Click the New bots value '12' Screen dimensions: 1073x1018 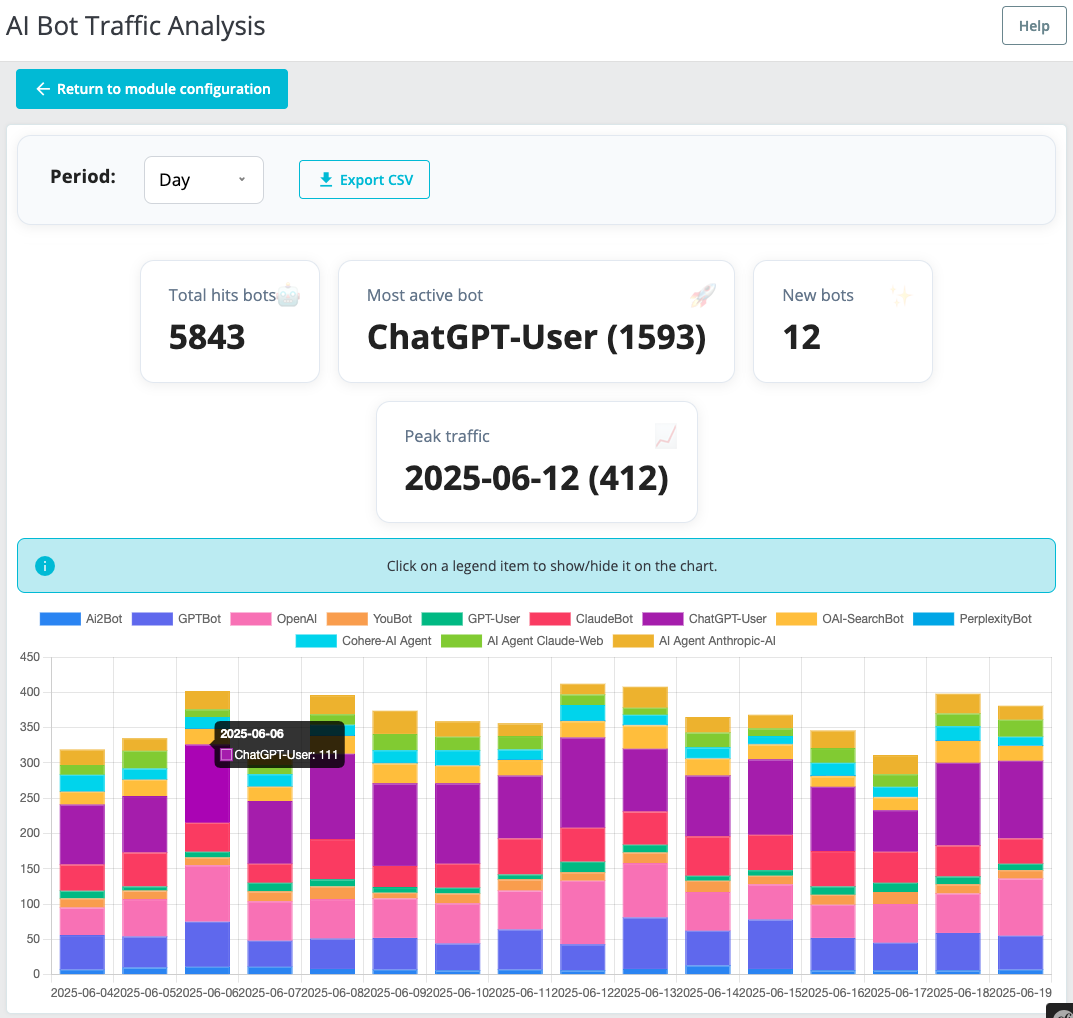[x=801, y=337]
